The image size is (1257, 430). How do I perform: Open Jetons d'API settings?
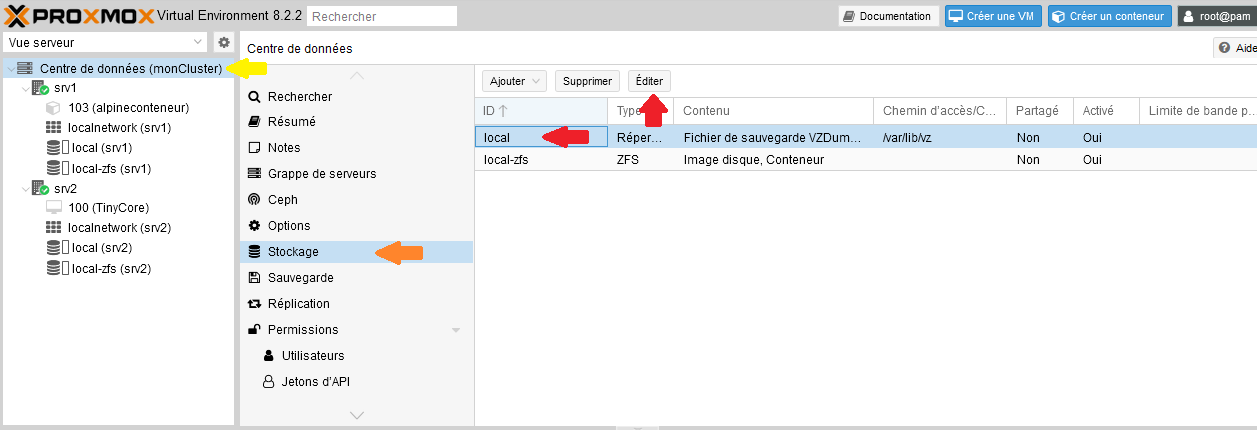click(x=315, y=381)
